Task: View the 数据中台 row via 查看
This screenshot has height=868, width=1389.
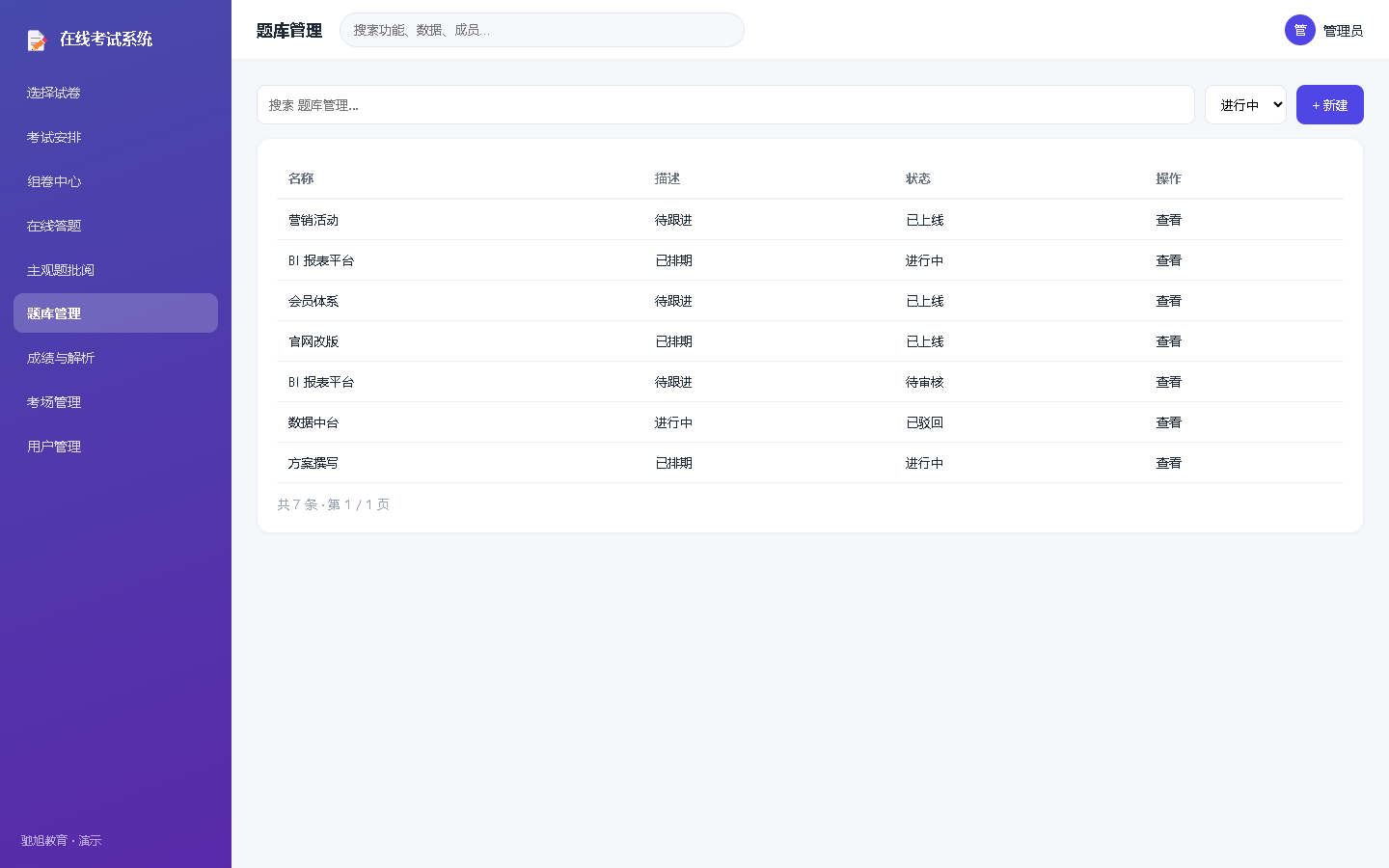Action: point(1169,422)
